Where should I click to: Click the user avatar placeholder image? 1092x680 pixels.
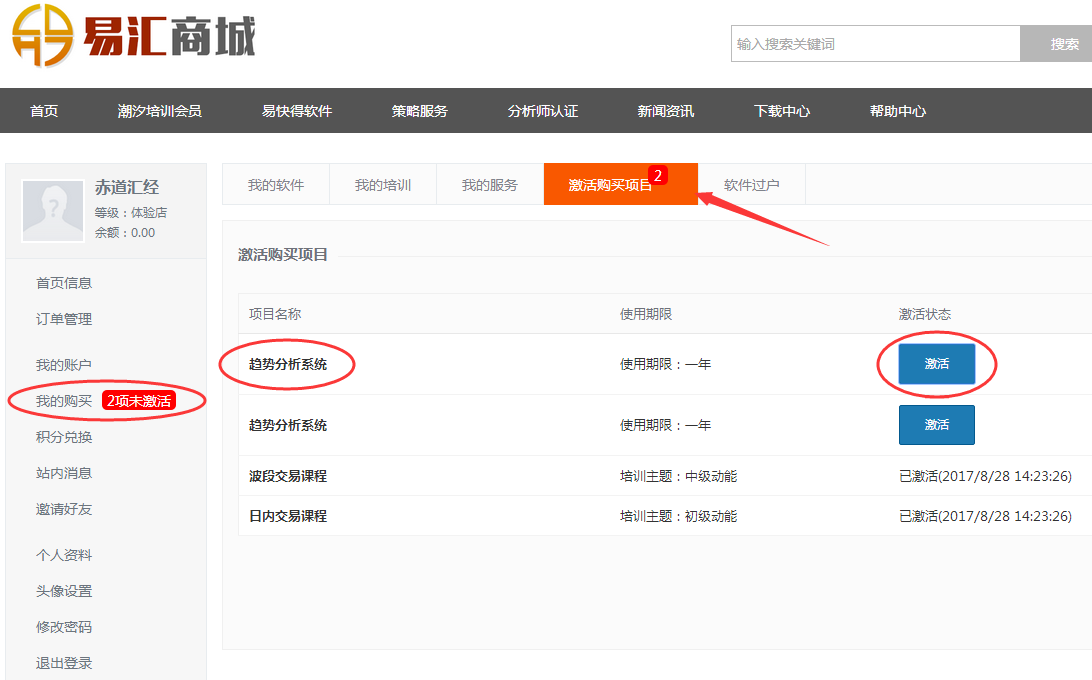(53, 210)
